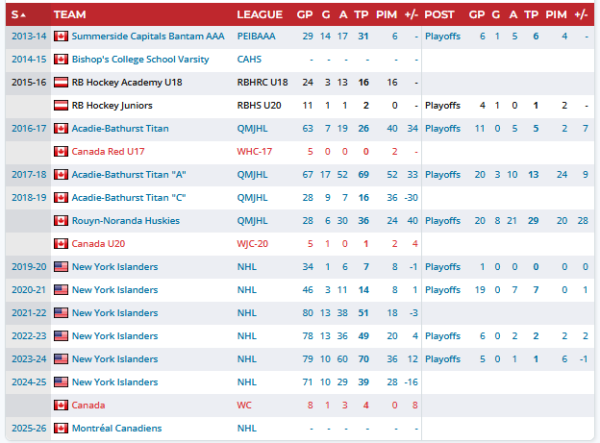Open the 2013-14 season link

(x=27, y=36)
